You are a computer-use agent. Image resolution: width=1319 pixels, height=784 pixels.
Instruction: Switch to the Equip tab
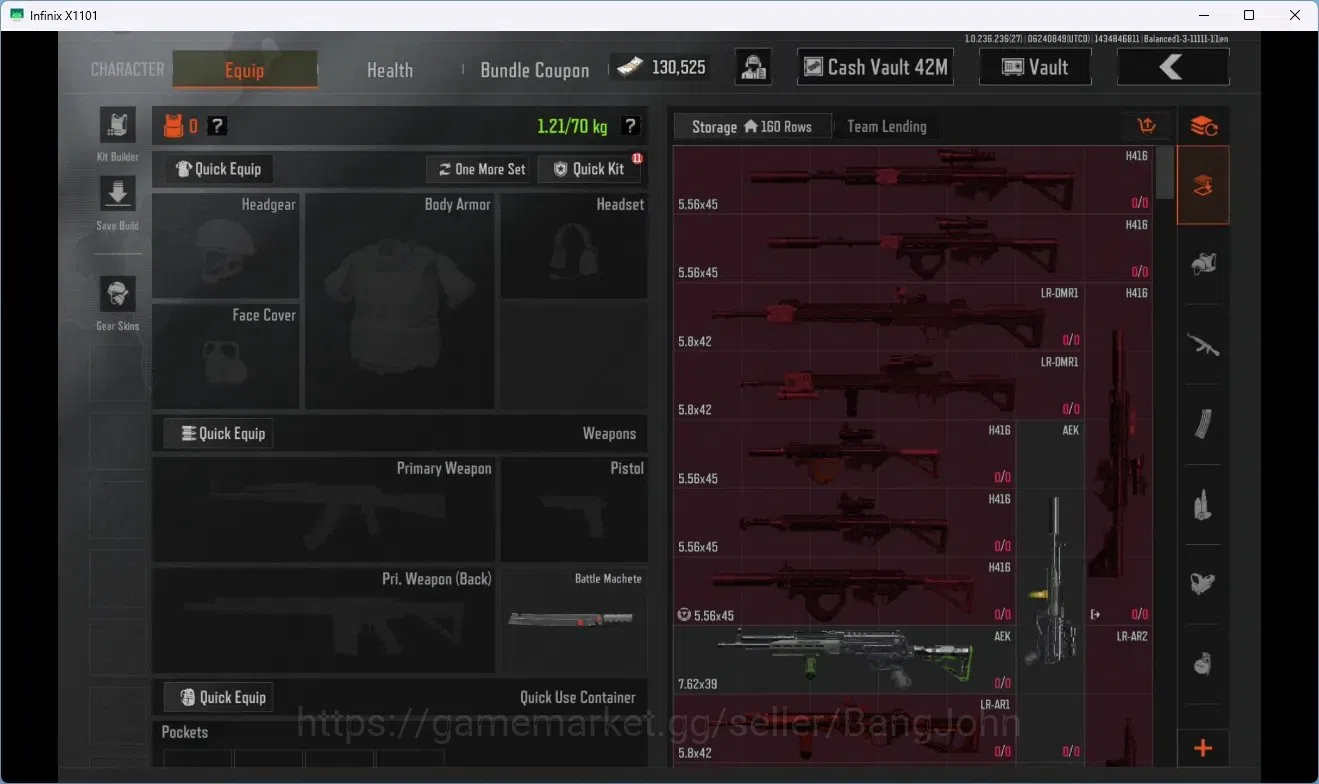click(245, 70)
